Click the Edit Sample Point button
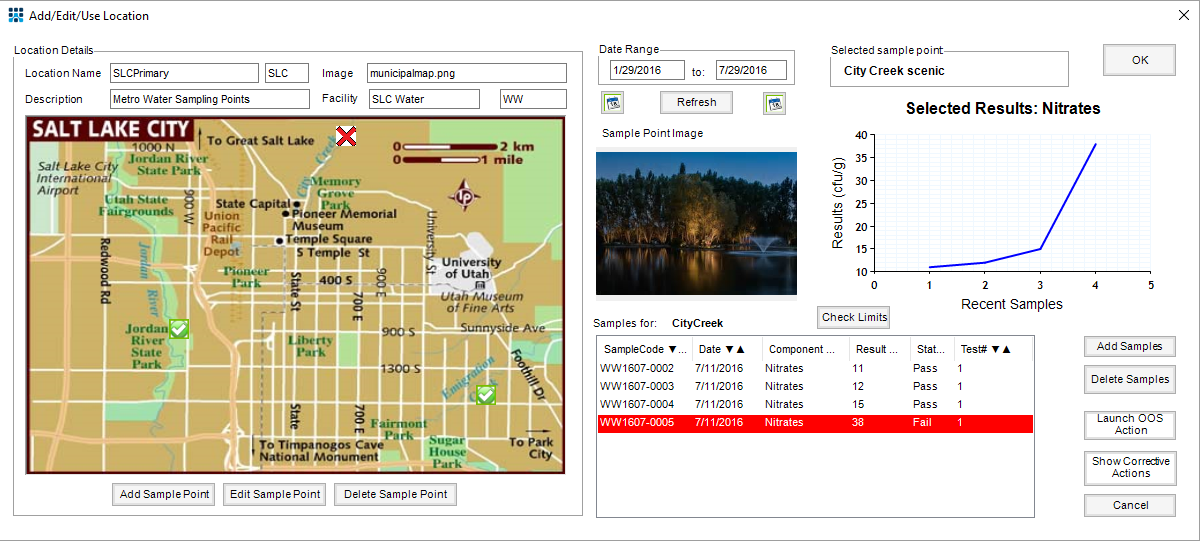Image resolution: width=1200 pixels, height=541 pixels. [x=274, y=494]
